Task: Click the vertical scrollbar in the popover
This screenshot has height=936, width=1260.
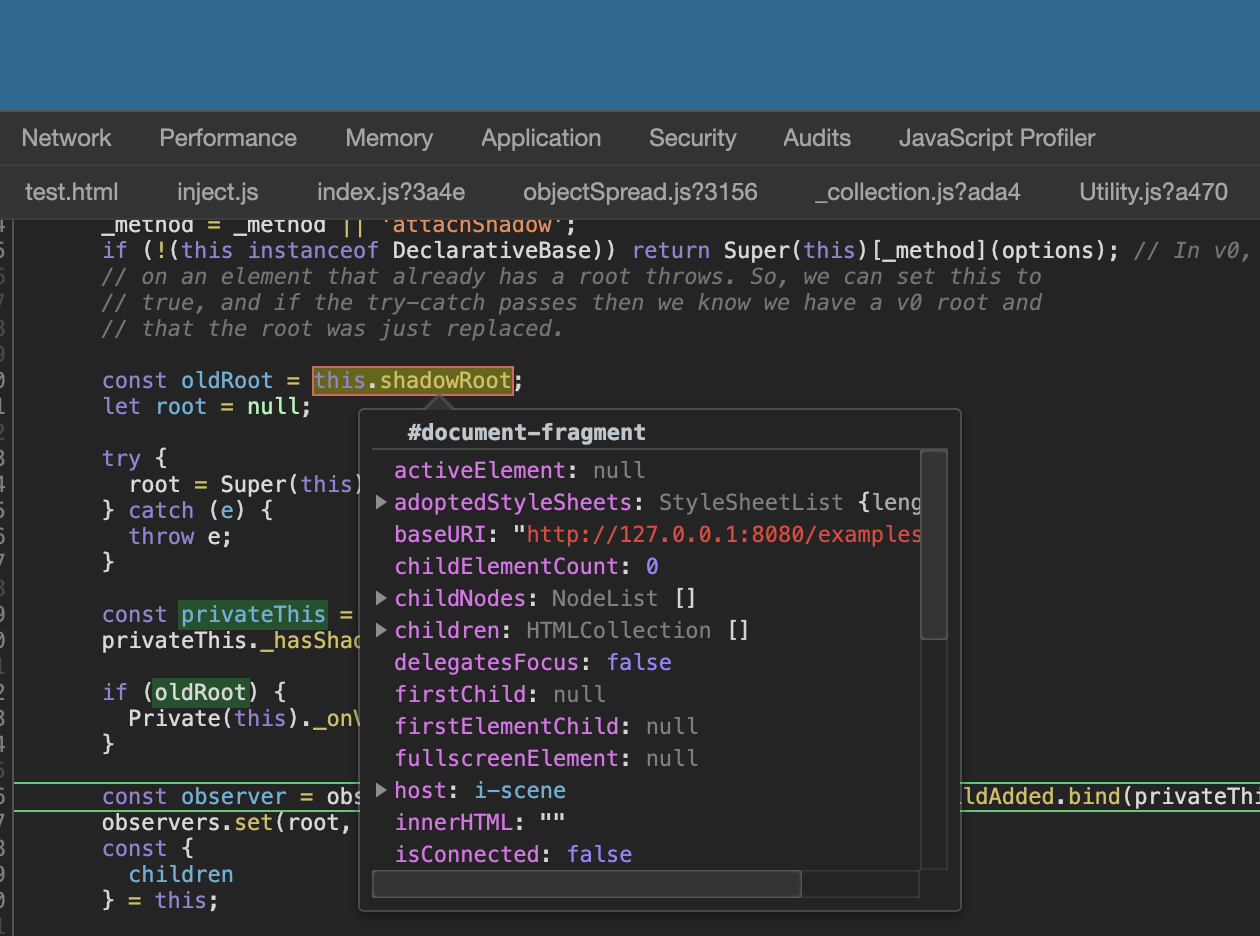Action: coord(933,544)
